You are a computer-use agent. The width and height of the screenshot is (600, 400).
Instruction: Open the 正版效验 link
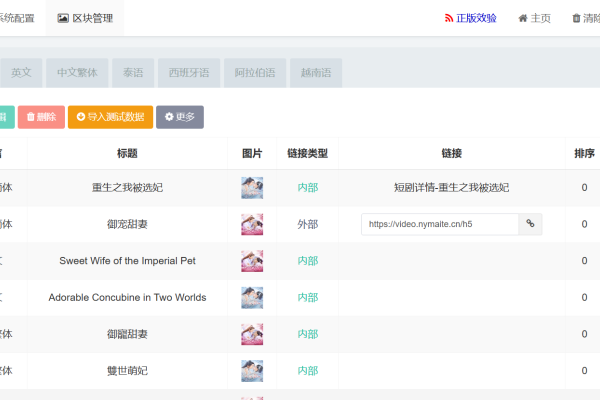click(470, 18)
